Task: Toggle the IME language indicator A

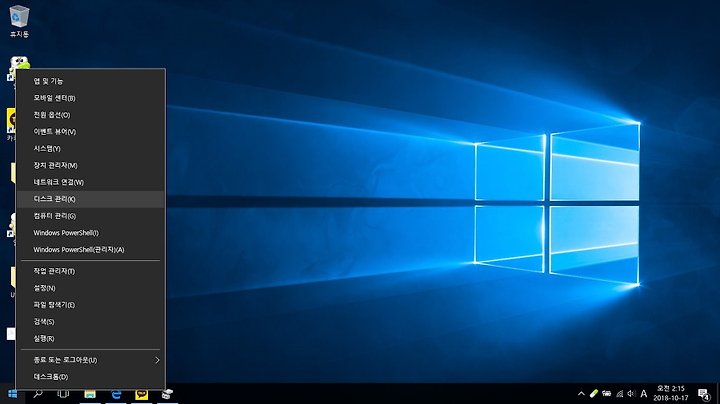Action: [x=644, y=394]
